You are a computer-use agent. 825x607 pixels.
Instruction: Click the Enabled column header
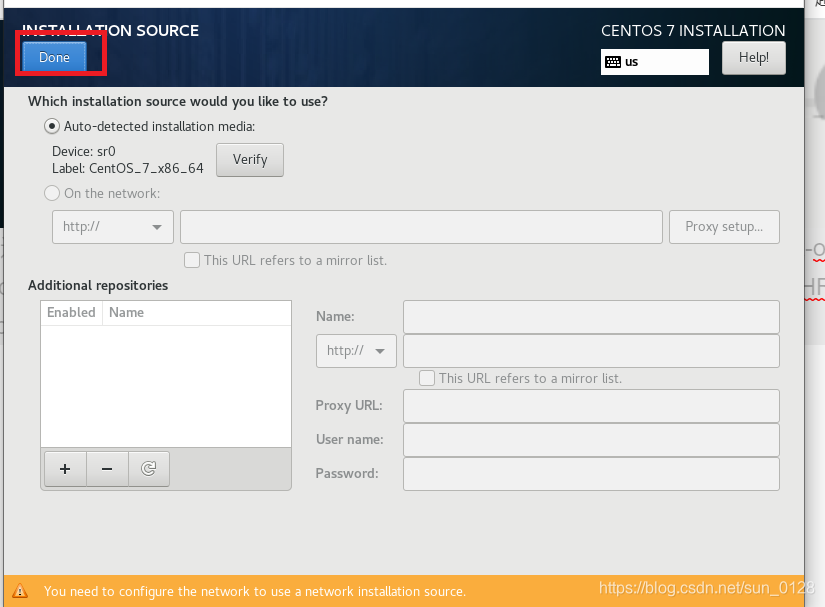(x=71, y=312)
